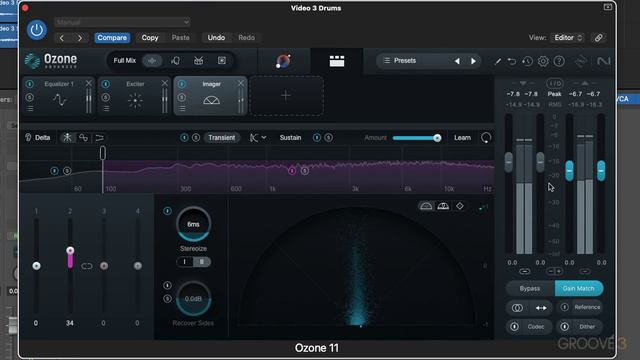Select the vocal target icon
This screenshot has height=360, width=640.
tap(176, 60)
